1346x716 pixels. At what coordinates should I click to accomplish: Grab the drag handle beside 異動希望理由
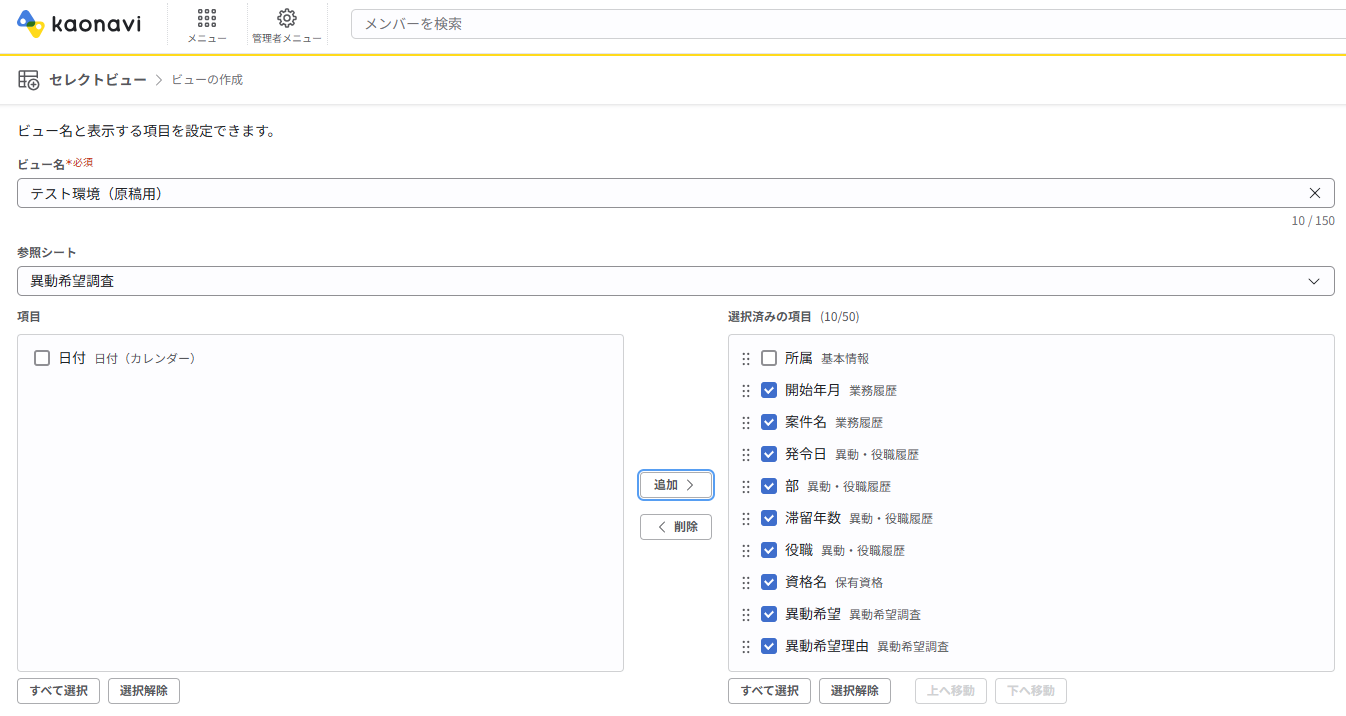[746, 646]
